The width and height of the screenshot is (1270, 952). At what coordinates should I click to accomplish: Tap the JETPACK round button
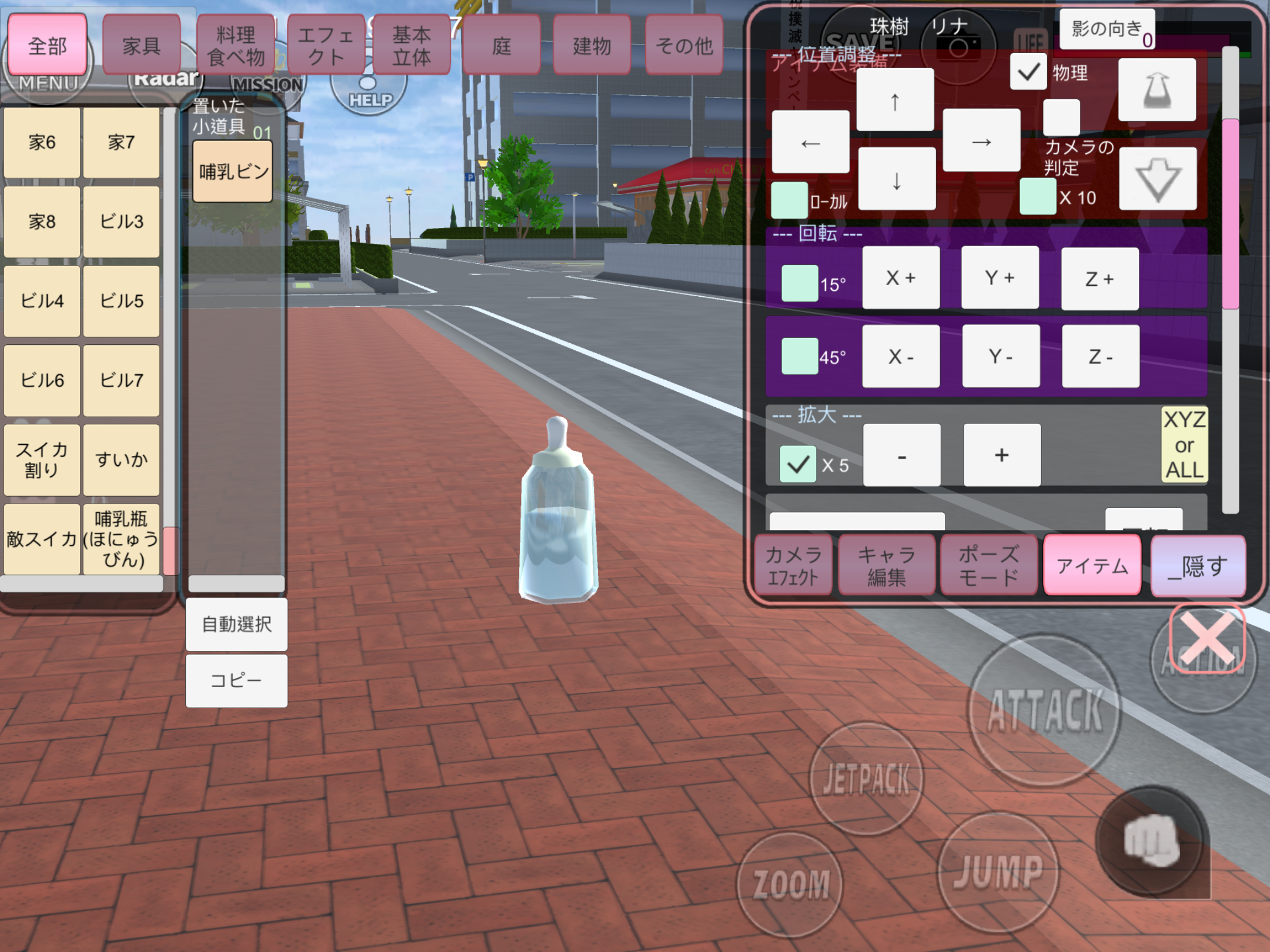click(865, 779)
